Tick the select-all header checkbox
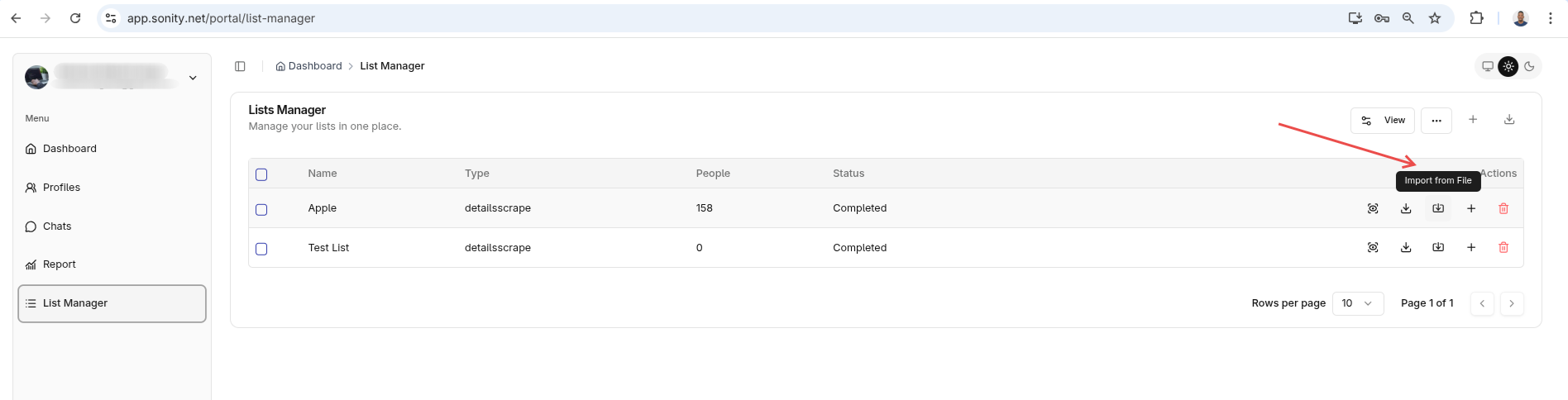This screenshot has width=1568, height=400. (261, 174)
